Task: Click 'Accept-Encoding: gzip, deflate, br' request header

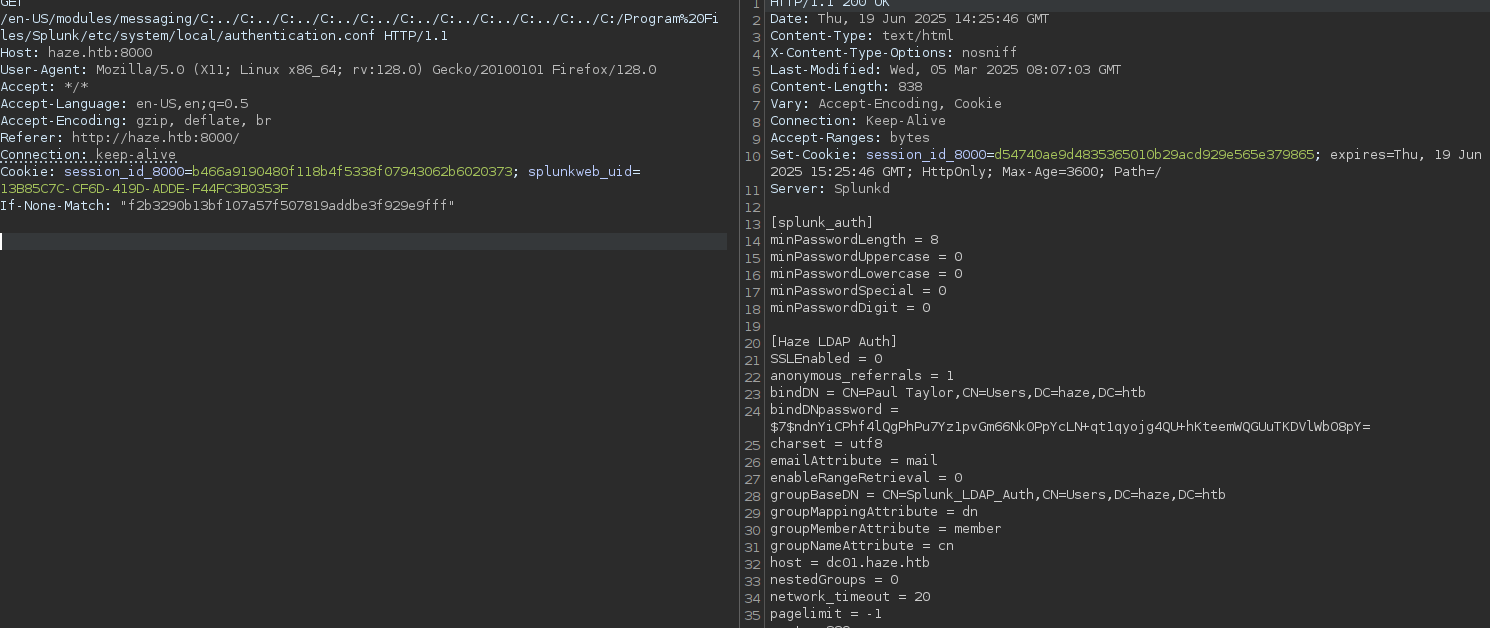Action: coord(136,120)
